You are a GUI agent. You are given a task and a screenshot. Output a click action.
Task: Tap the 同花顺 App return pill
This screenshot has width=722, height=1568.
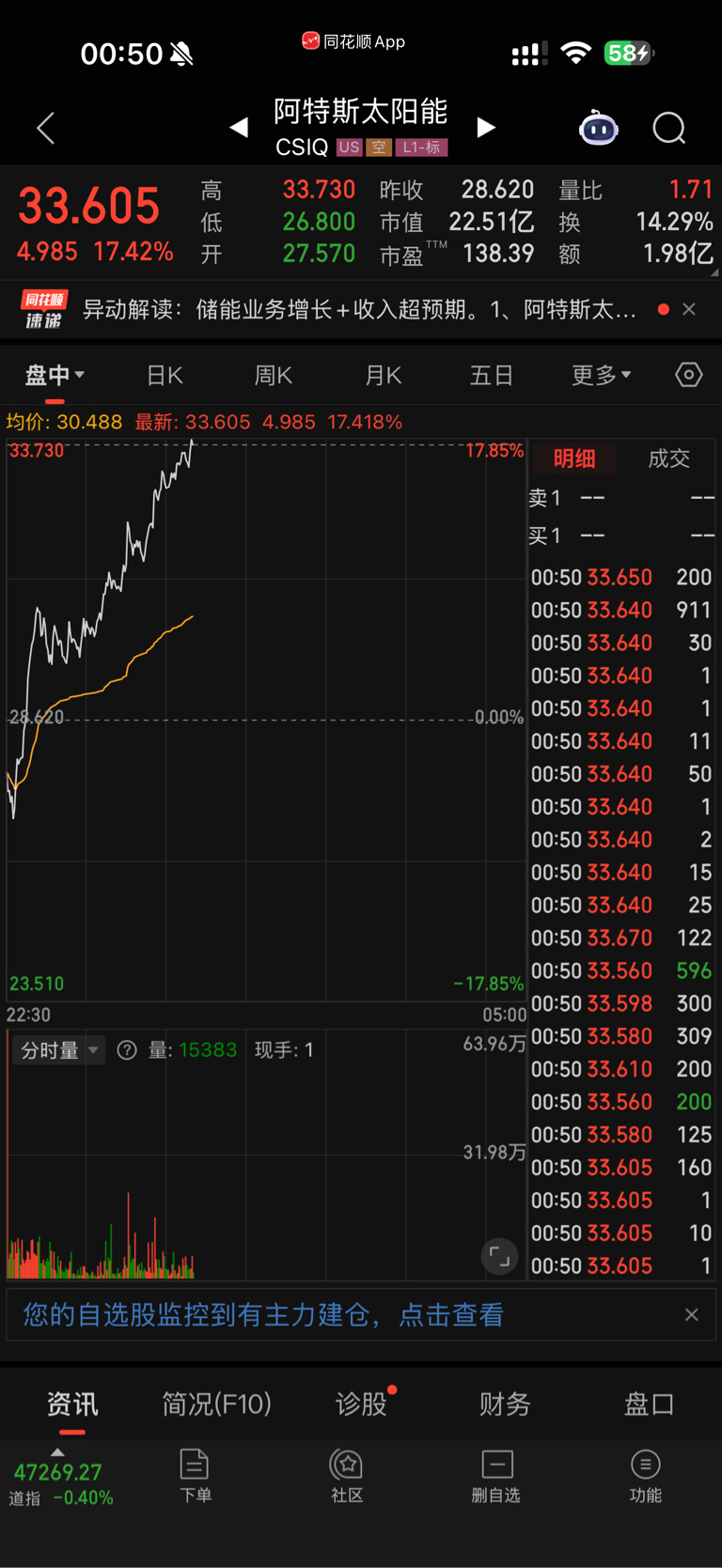point(353,41)
